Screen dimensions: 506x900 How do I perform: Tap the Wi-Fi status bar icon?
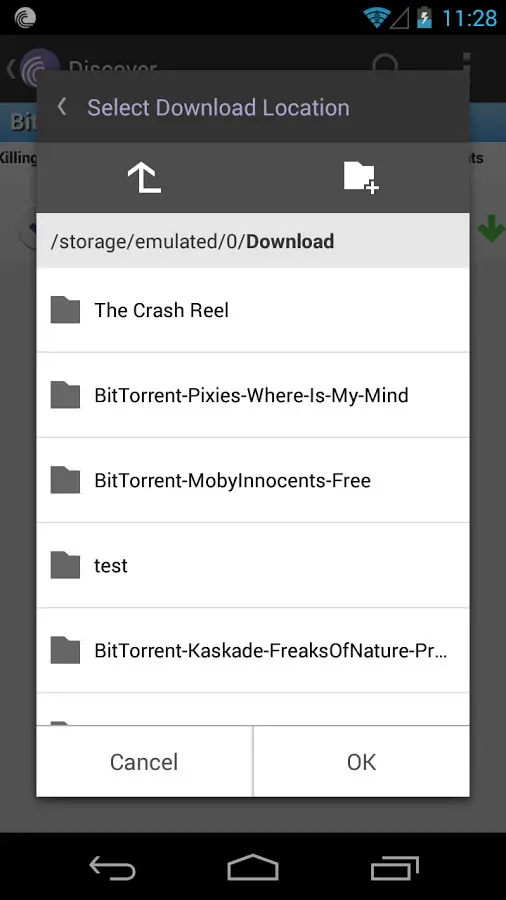[376, 18]
